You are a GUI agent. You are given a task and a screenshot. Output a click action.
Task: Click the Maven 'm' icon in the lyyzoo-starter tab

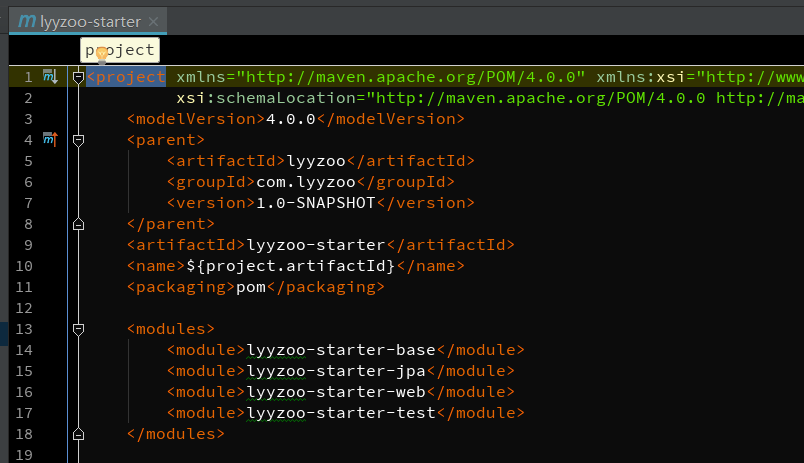27,21
